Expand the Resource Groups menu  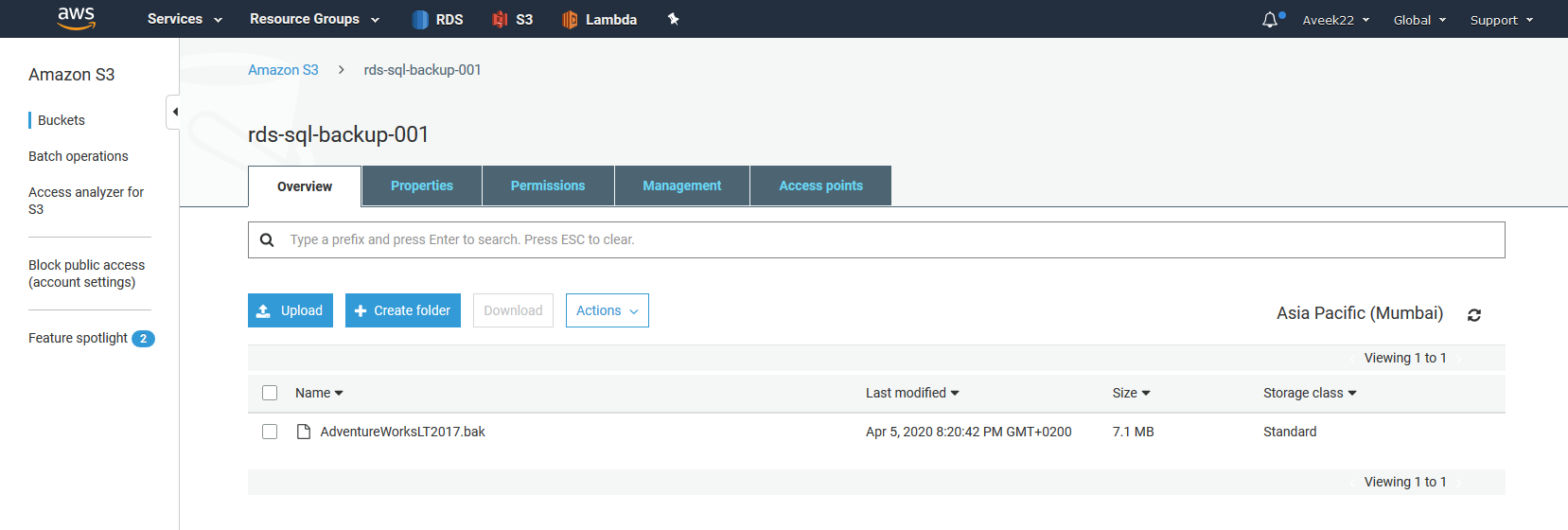click(314, 19)
